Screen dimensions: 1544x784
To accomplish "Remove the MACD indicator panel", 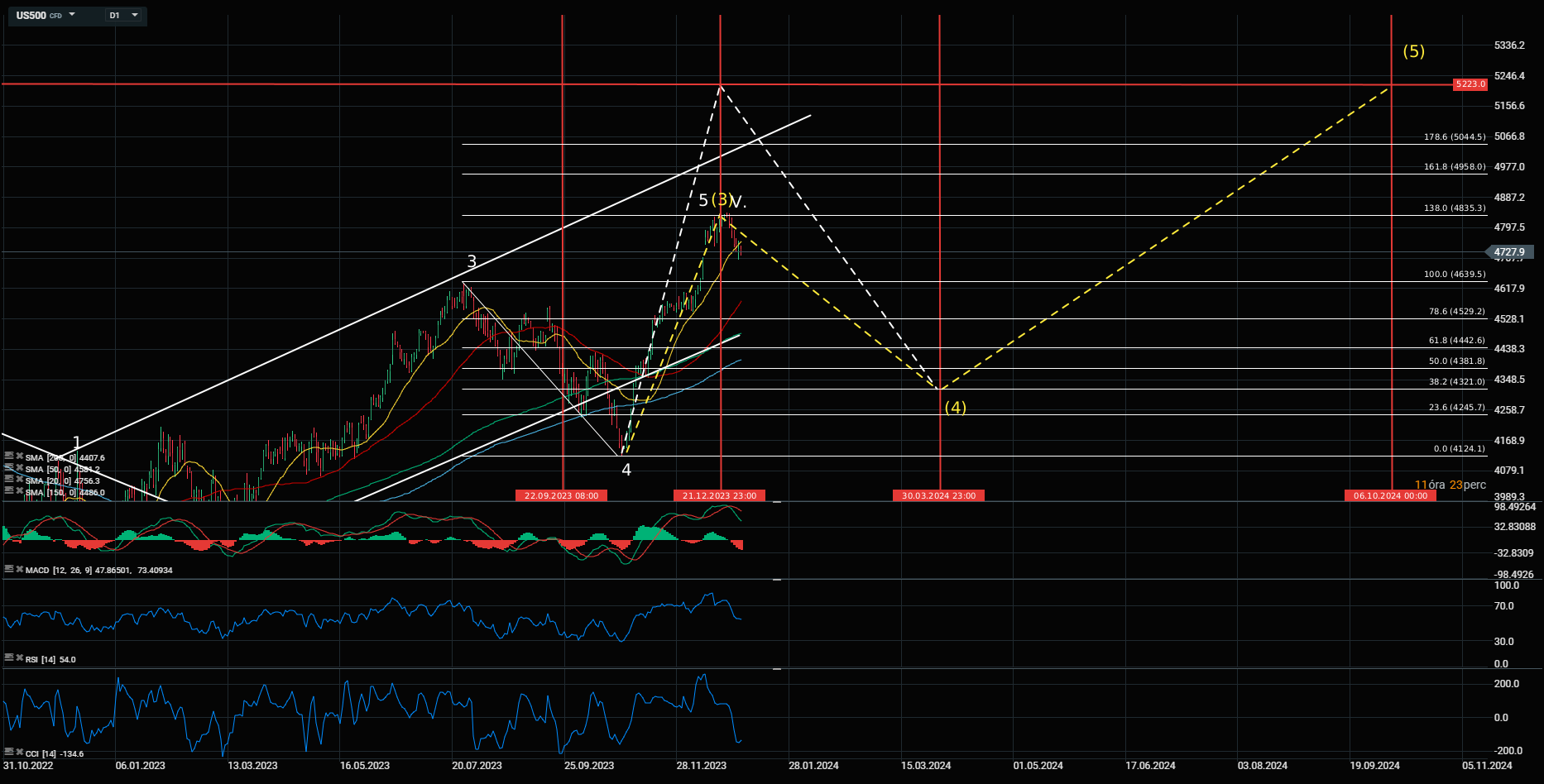I will click(19, 570).
